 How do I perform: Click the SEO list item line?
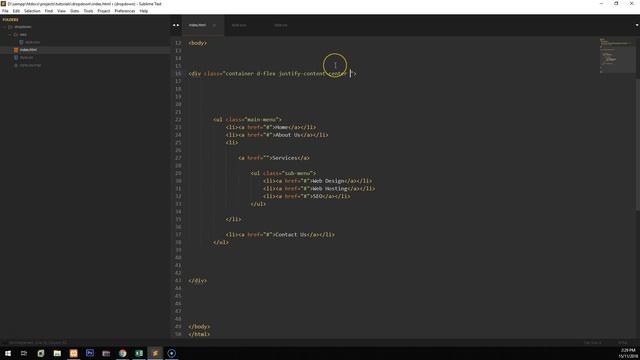click(x=307, y=196)
